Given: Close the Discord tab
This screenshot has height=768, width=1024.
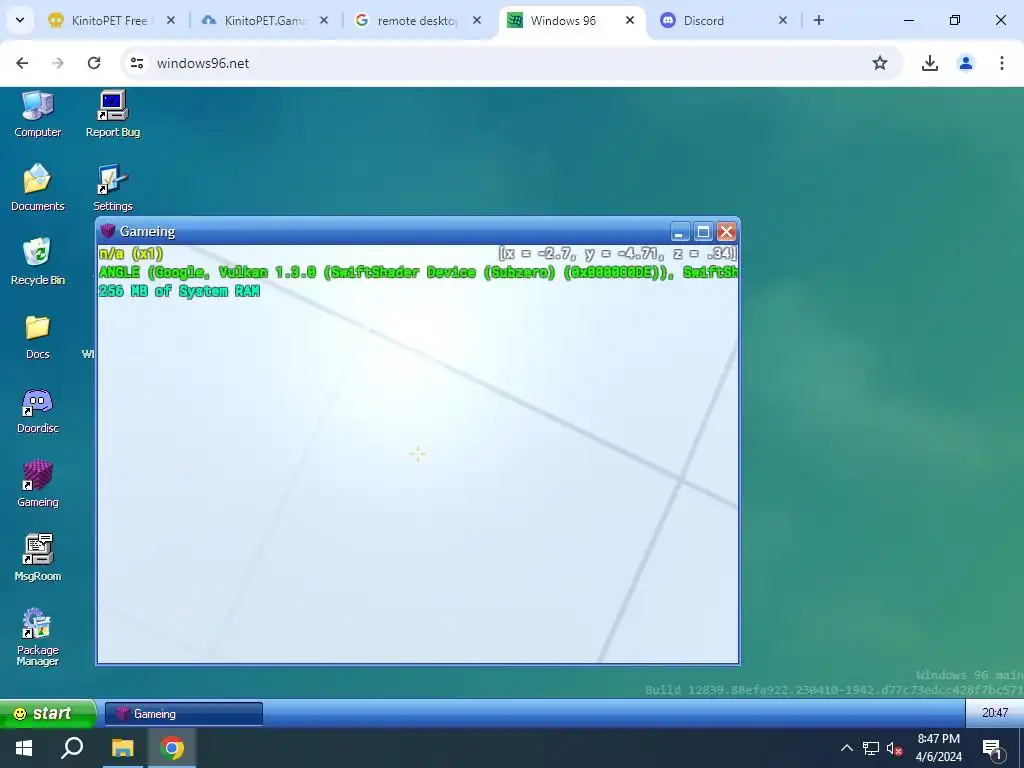Looking at the screenshot, I should [x=783, y=21].
